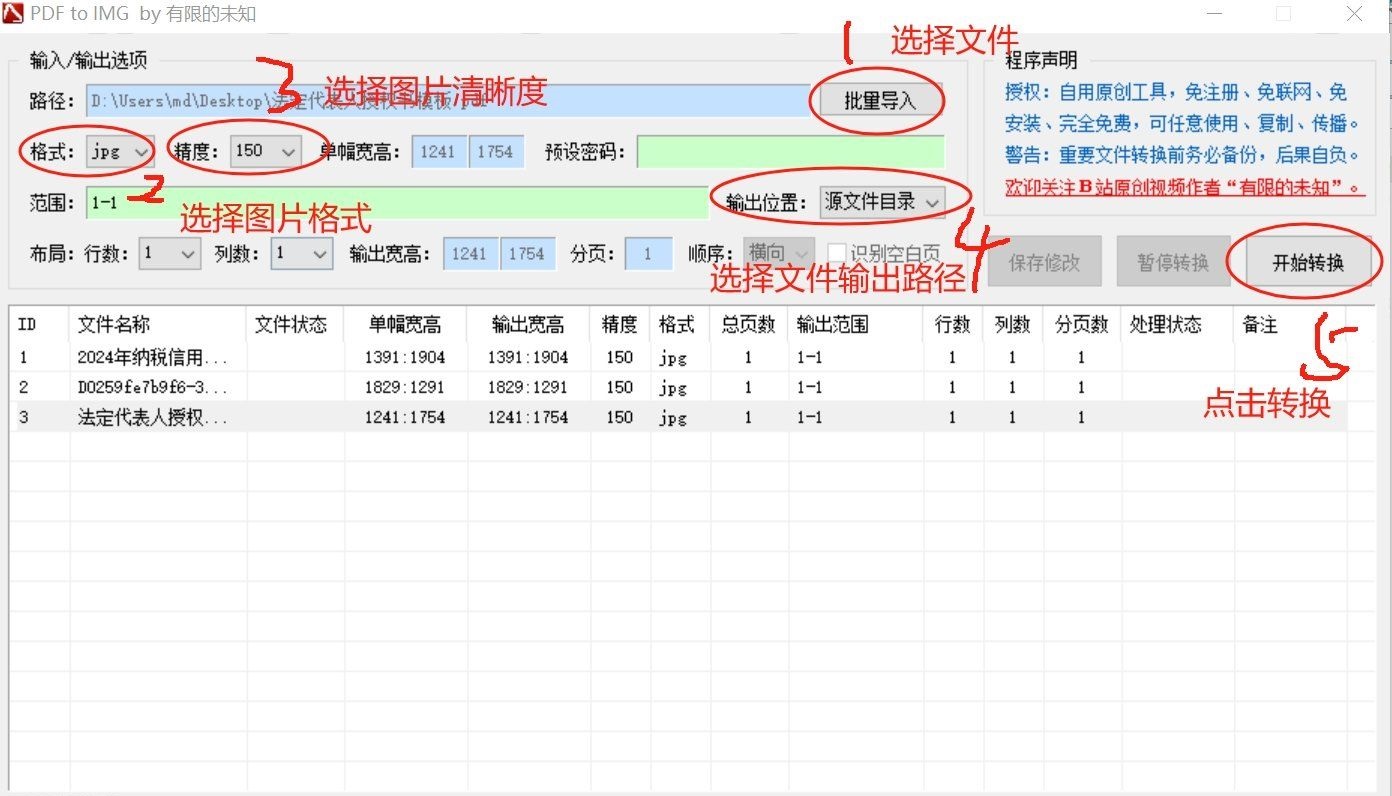This screenshot has height=796, width=1392.
Task: Open the B站 有限的未知 follow link
Action: tap(1184, 187)
